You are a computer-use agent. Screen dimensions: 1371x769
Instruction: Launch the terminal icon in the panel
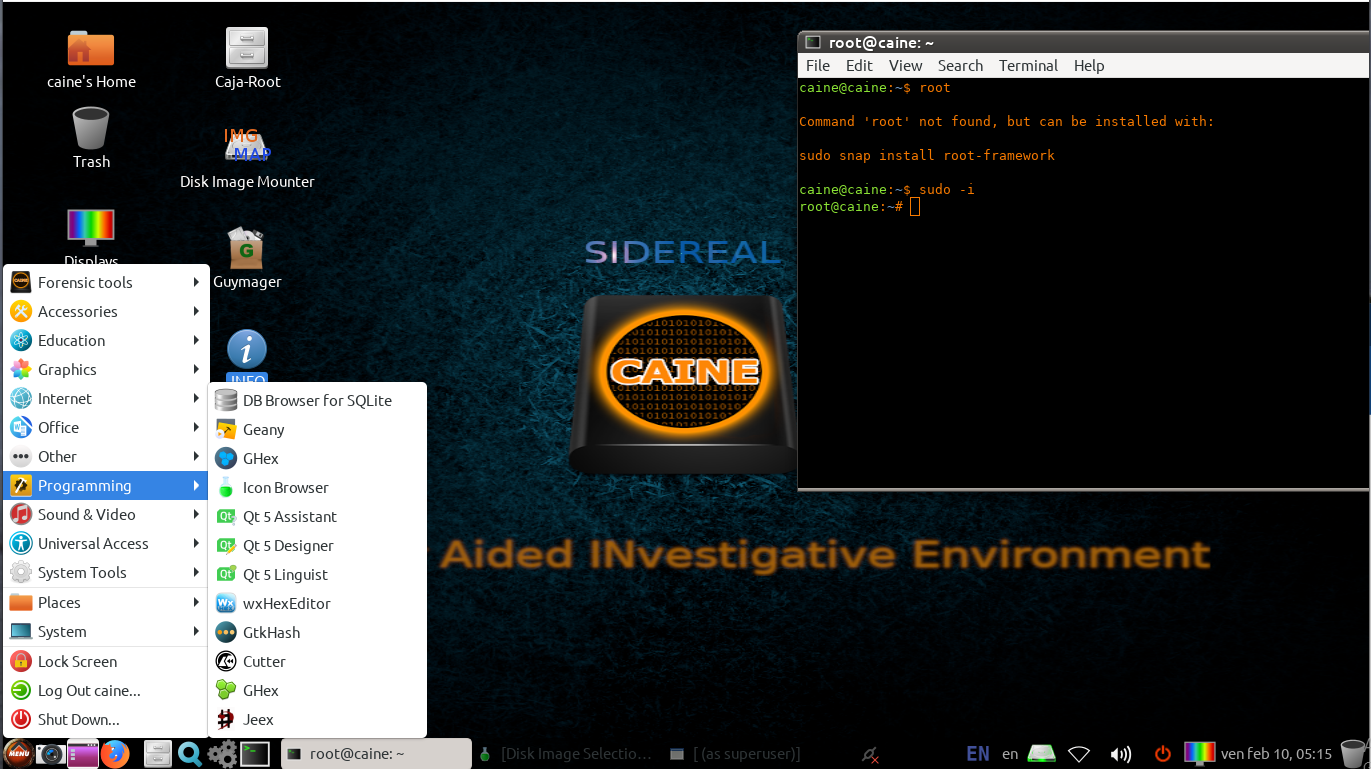[255, 753]
